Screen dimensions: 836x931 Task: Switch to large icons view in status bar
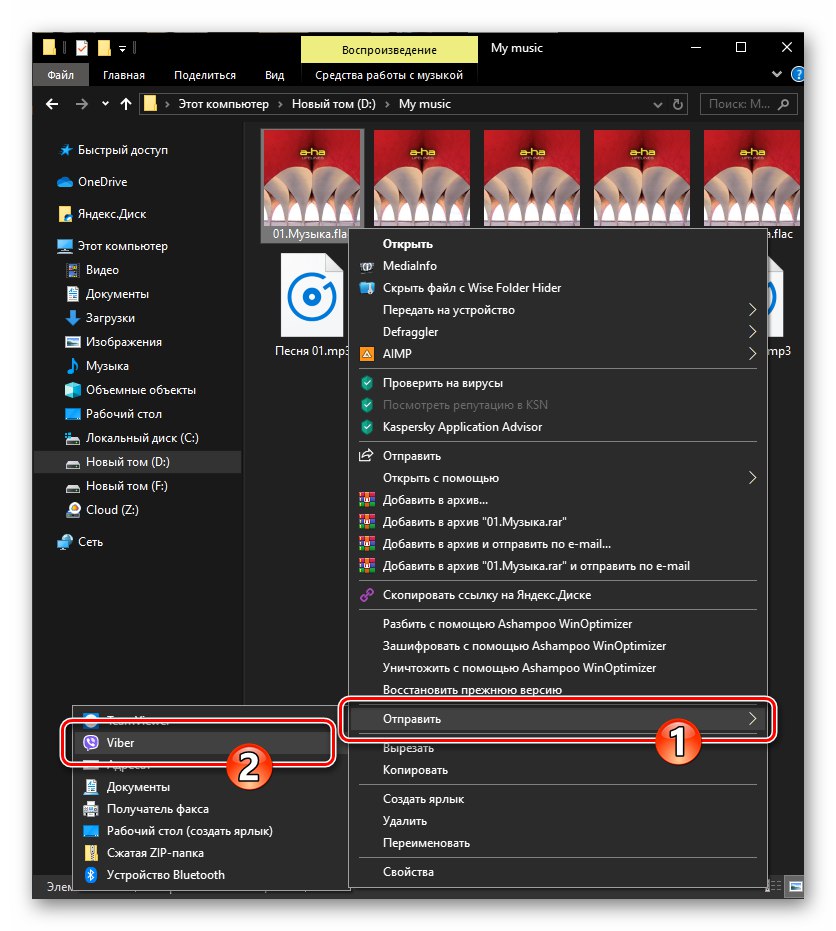[796, 886]
